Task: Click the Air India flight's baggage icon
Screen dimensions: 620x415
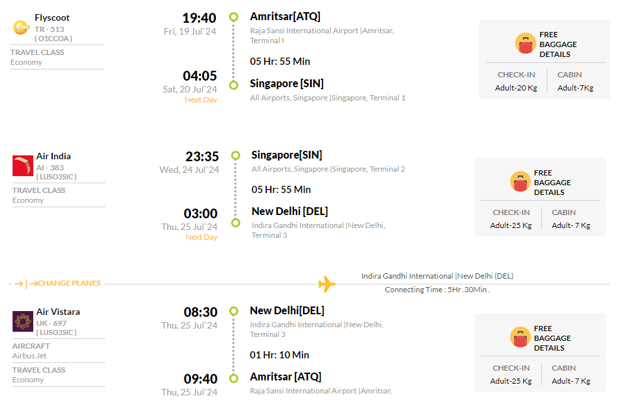Action: click(x=520, y=182)
